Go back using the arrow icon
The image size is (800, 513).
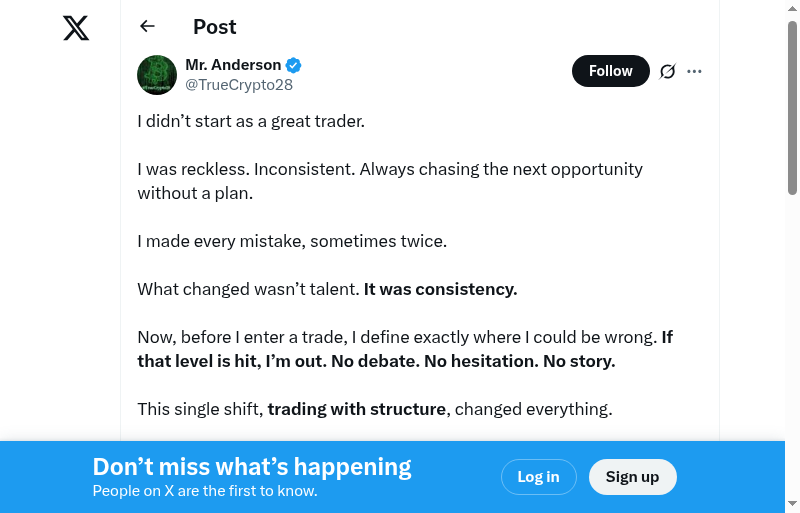[147, 27]
